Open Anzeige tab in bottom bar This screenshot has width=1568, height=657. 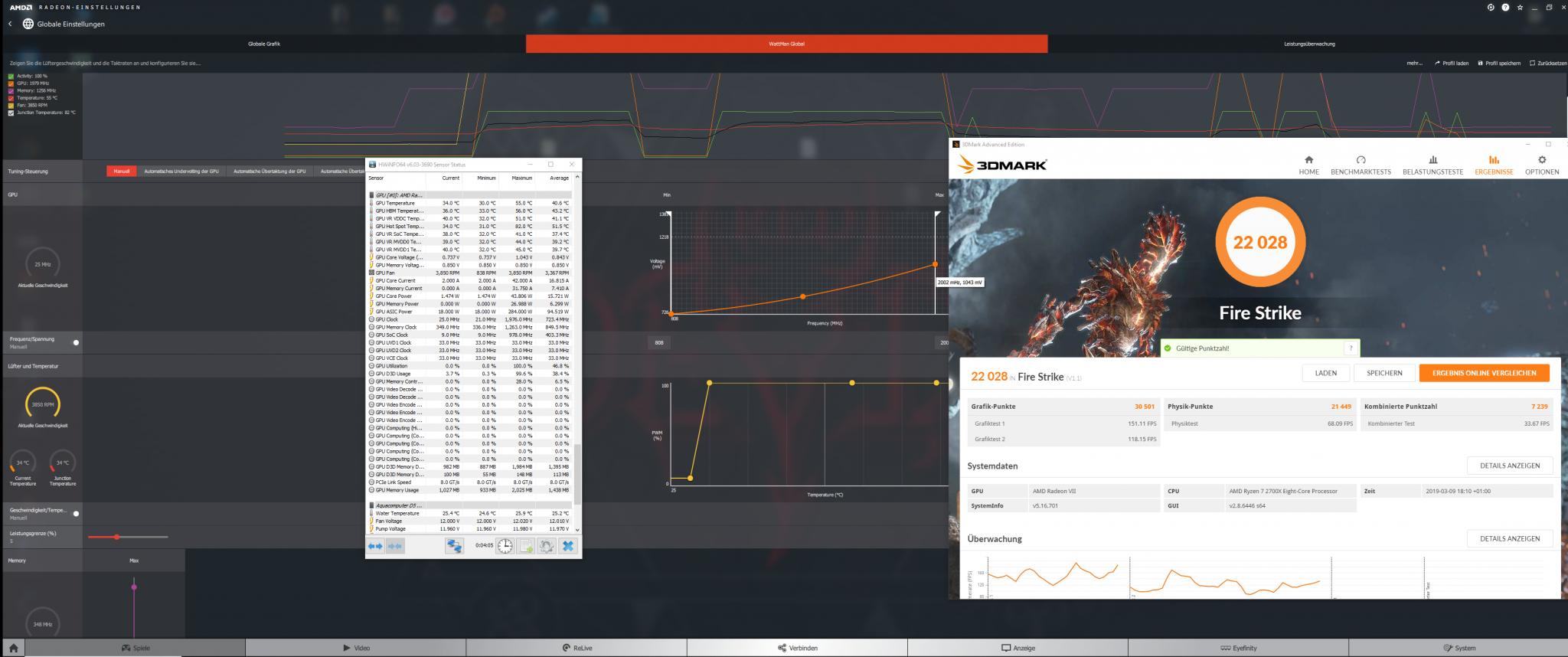(1018, 648)
